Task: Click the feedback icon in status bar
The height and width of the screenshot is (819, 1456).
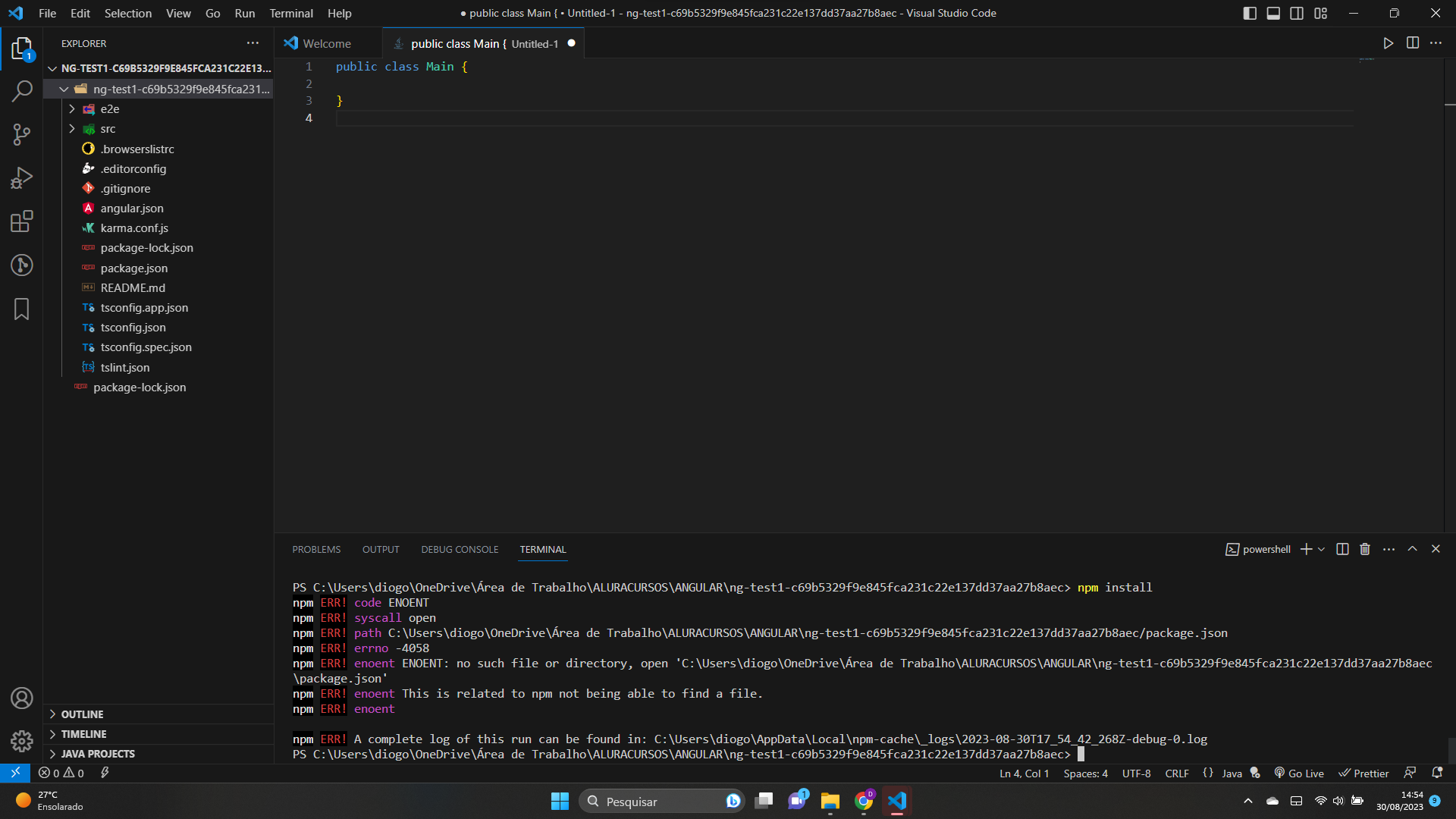Action: coord(1410,773)
